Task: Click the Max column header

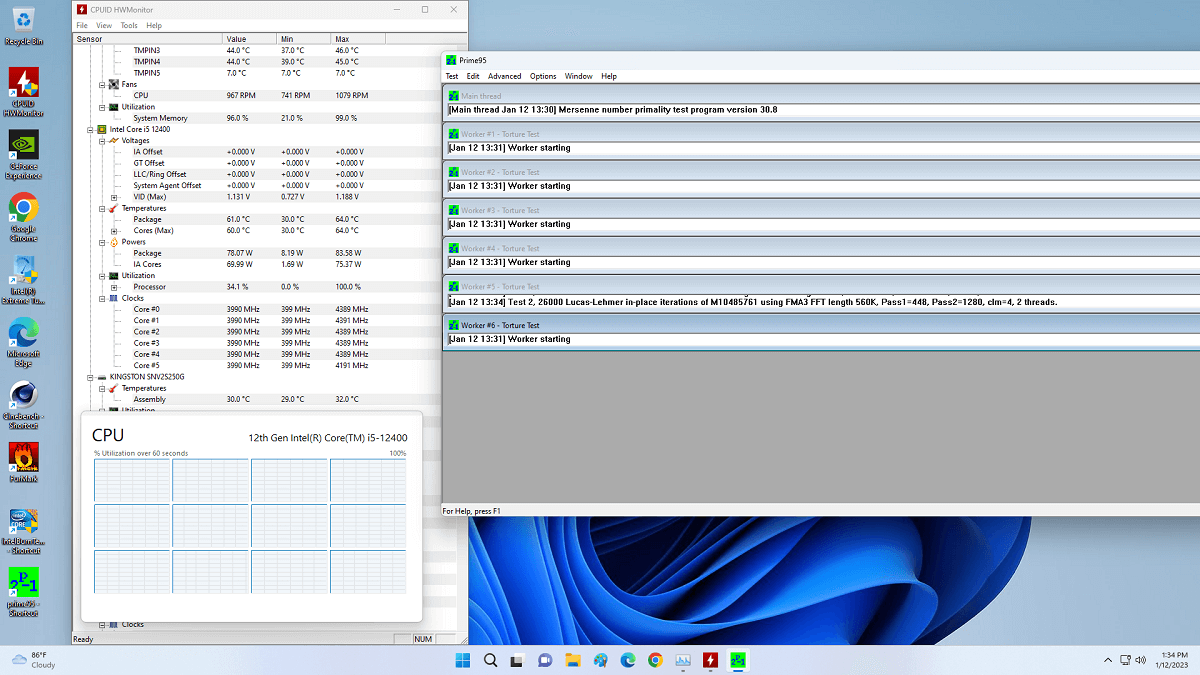Action: click(x=358, y=39)
